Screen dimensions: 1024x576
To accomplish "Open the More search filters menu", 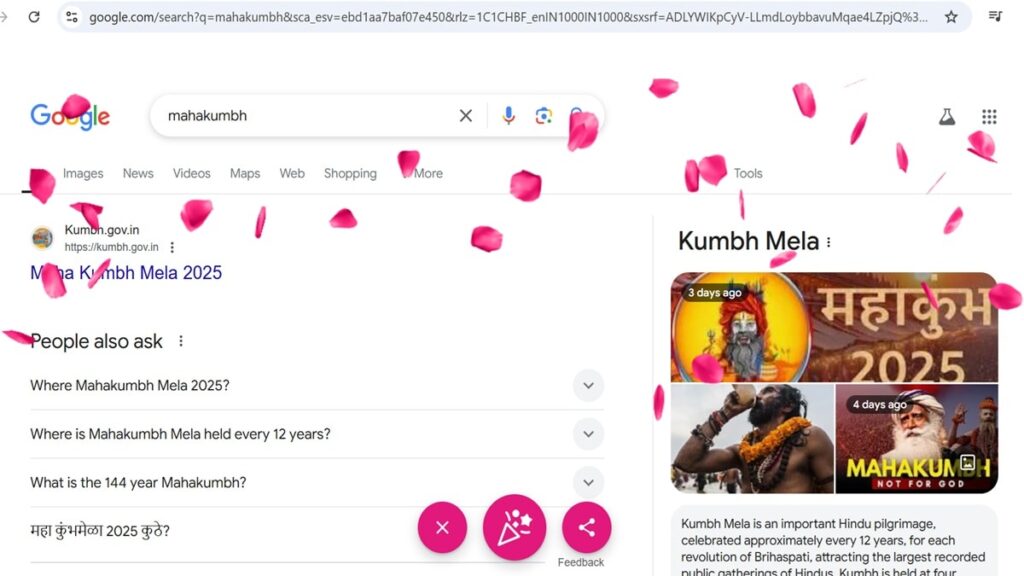I will (423, 173).
